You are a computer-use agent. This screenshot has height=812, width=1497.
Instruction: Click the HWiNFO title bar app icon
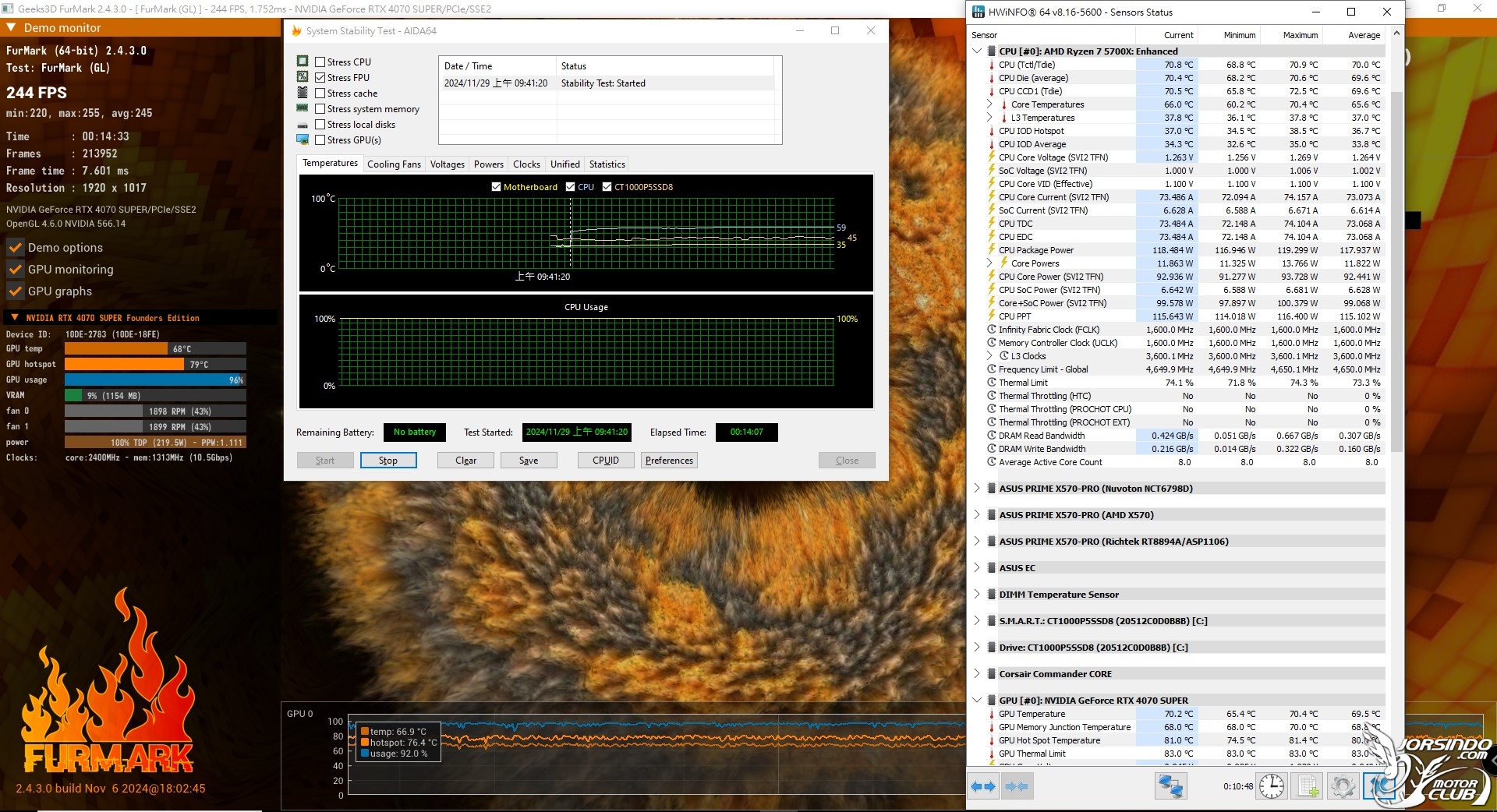pos(979,12)
